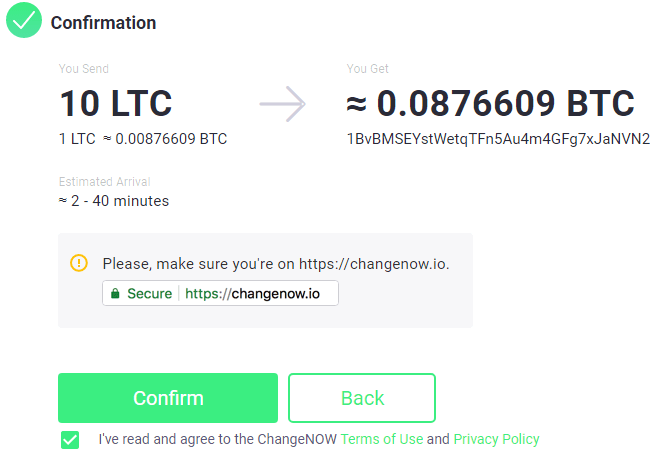Untick the agree to terms checkbox

pyautogui.click(x=70, y=439)
